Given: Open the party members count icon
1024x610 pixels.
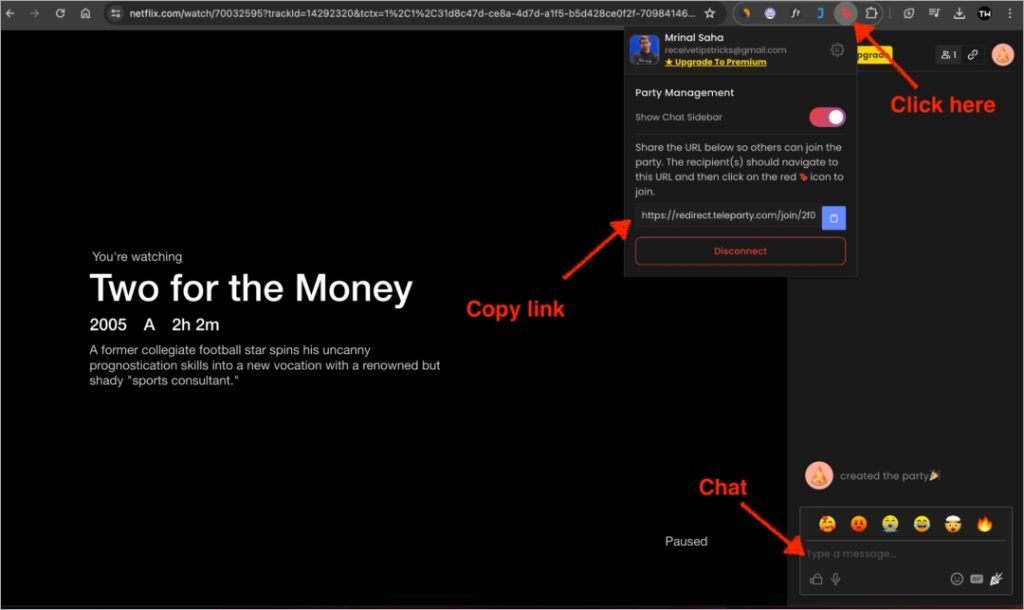Looking at the screenshot, I should coord(948,55).
